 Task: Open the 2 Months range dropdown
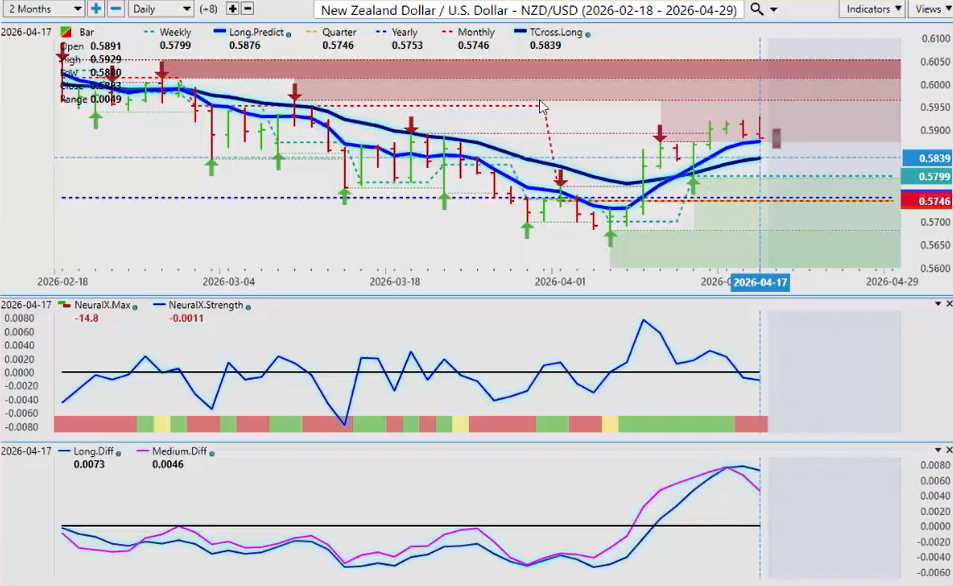pyautogui.click(x=42, y=9)
